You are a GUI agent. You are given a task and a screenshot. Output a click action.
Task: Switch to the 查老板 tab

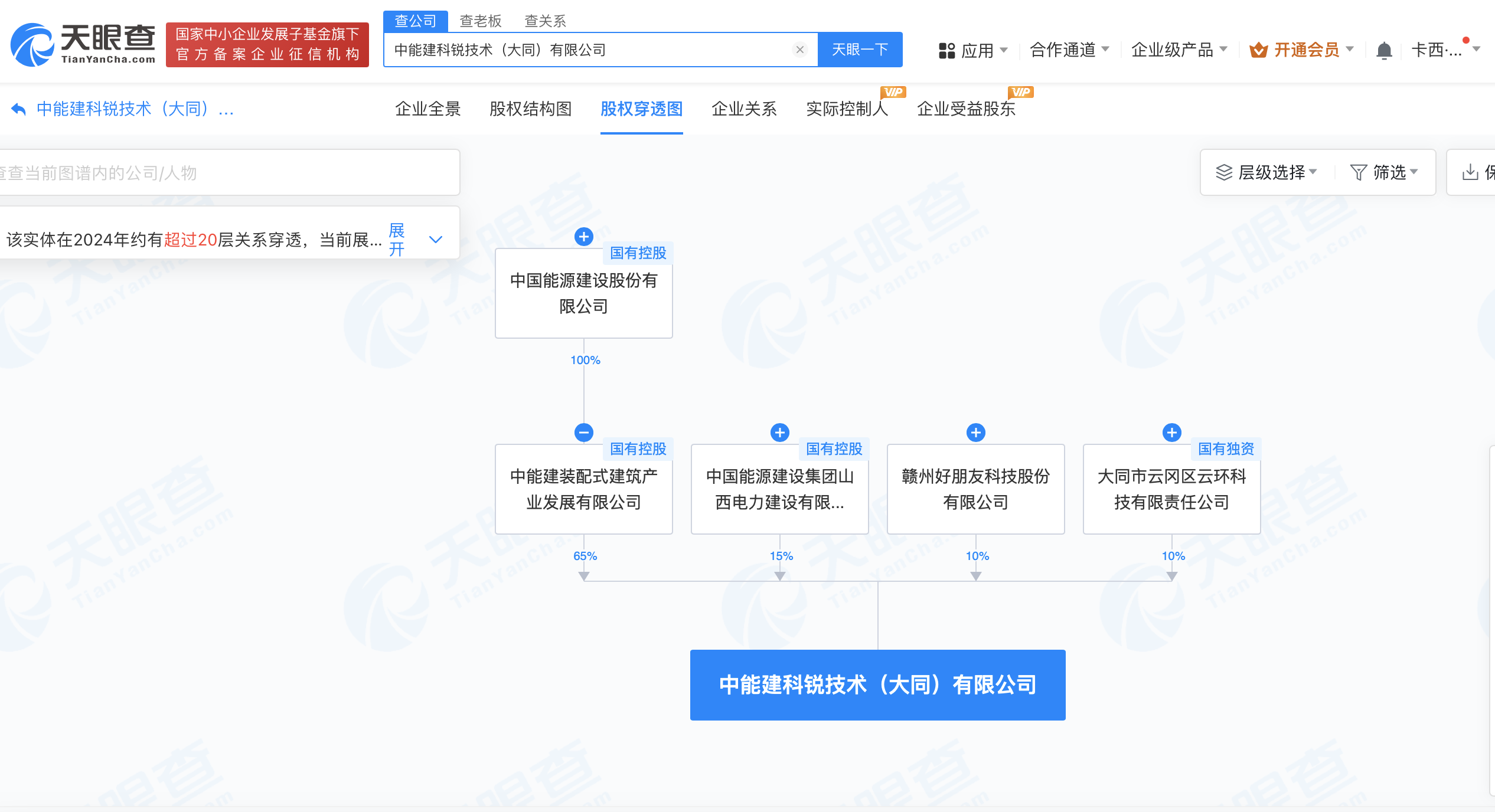[x=479, y=20]
